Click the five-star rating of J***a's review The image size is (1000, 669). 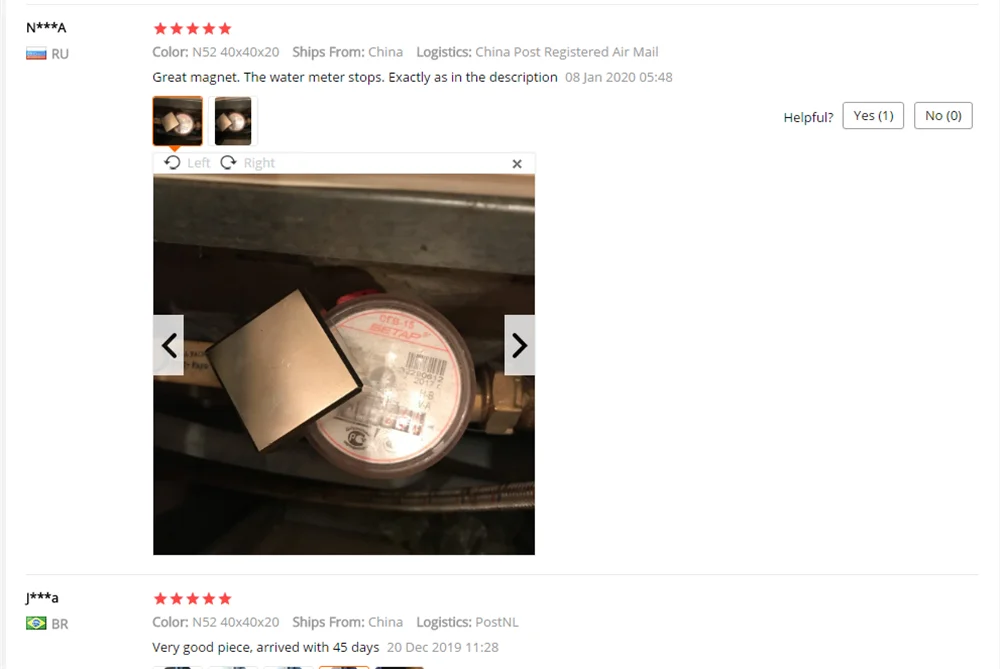(x=193, y=599)
